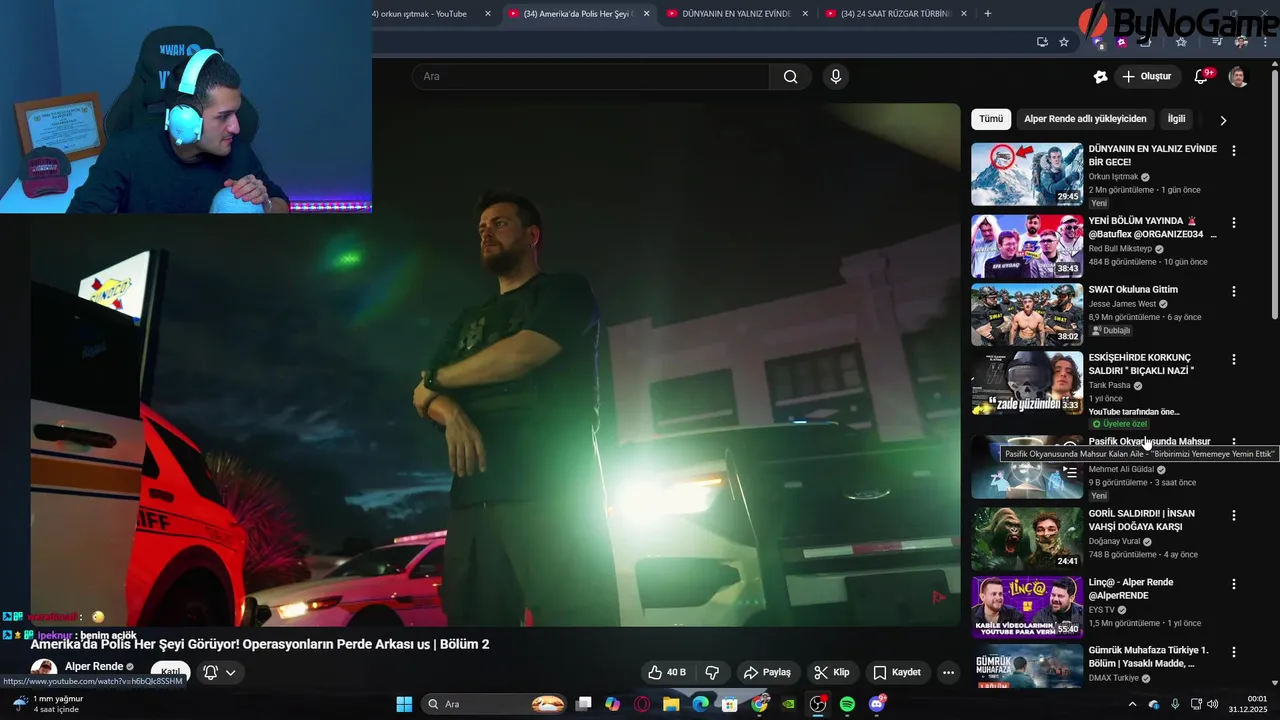
Task: Open Microsoft Store from the taskbar
Action: coord(730,704)
